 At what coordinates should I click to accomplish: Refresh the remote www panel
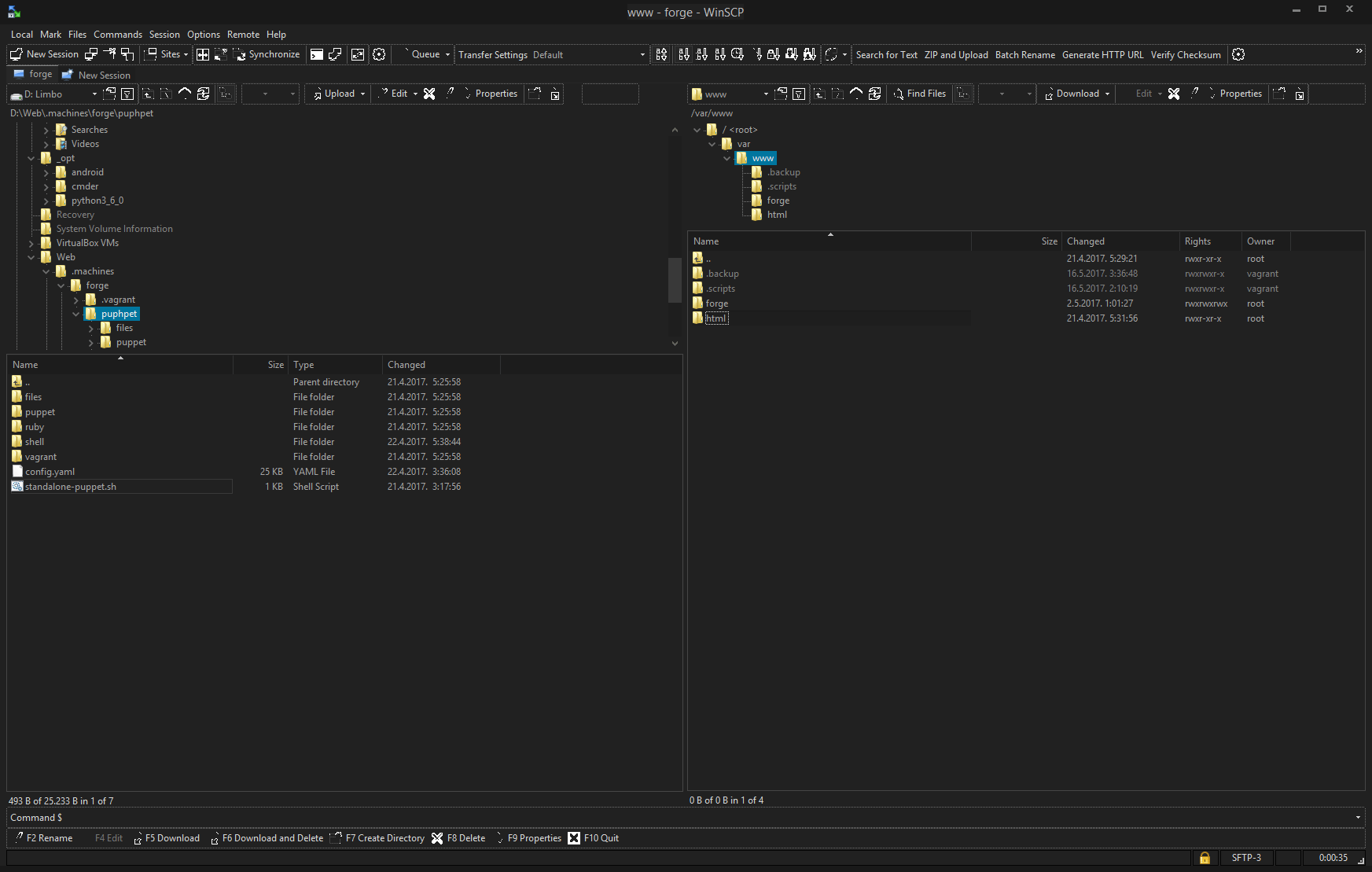[x=874, y=94]
